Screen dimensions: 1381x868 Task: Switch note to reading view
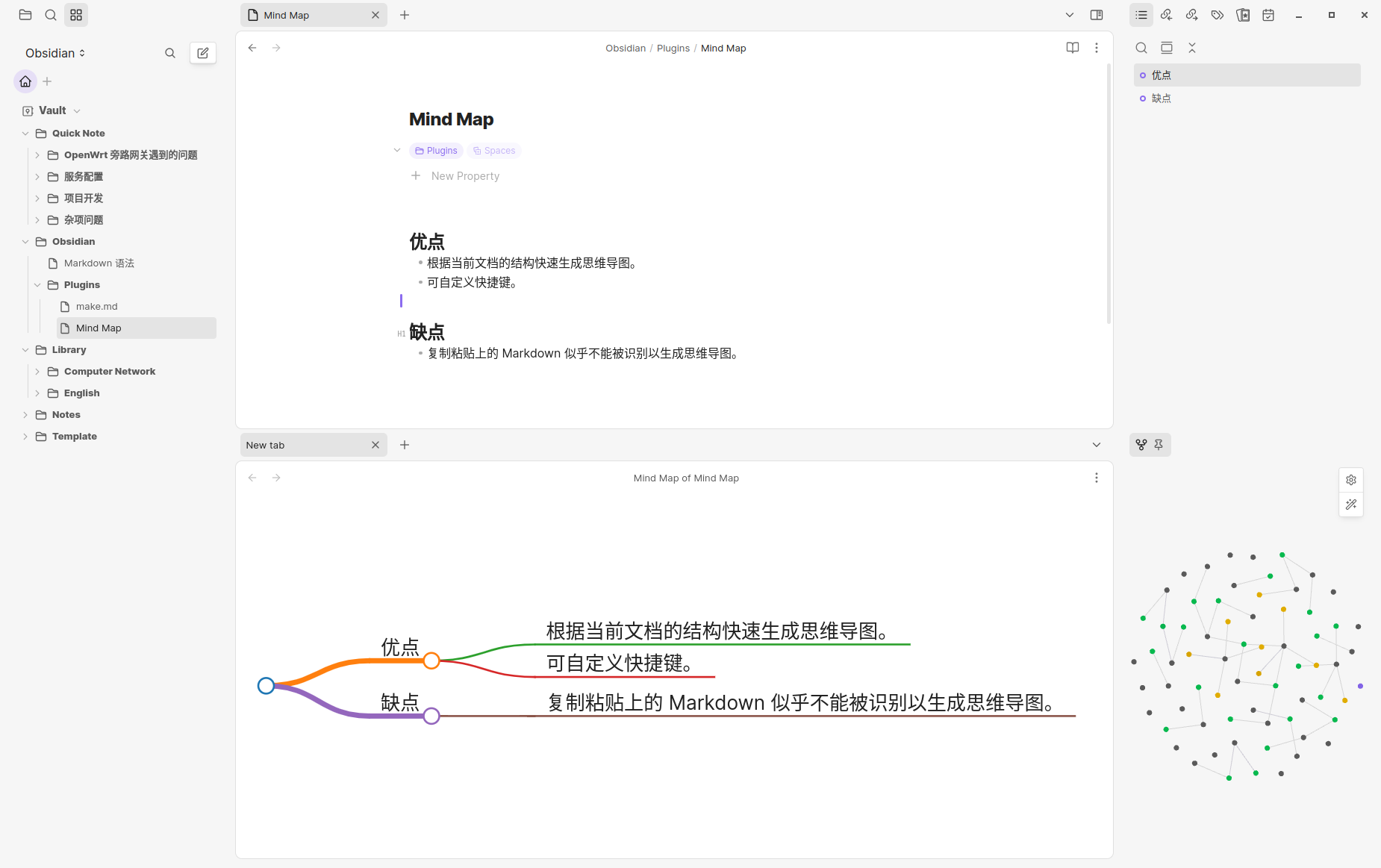tap(1072, 48)
